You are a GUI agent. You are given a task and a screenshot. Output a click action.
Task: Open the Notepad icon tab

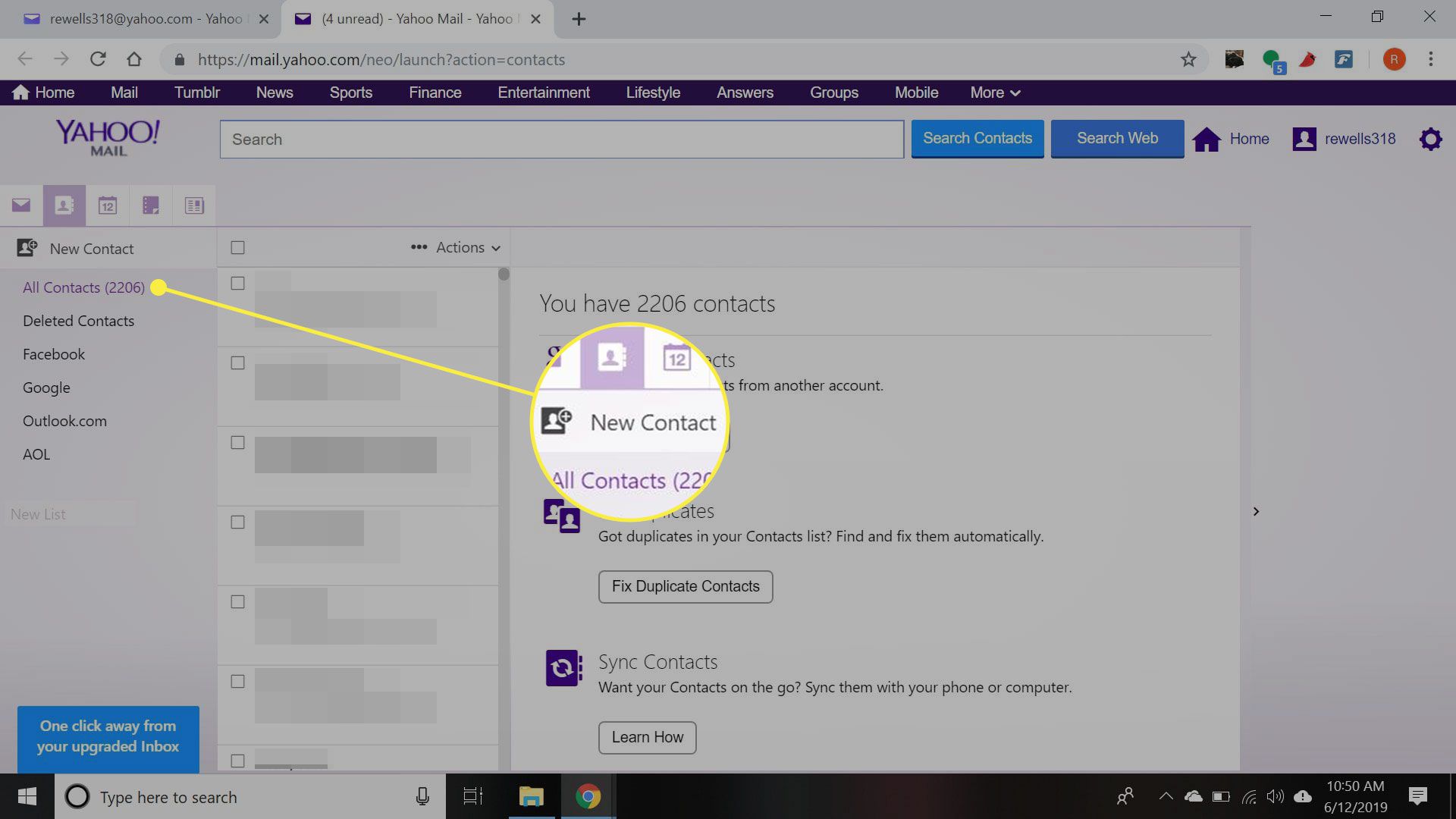coord(151,205)
